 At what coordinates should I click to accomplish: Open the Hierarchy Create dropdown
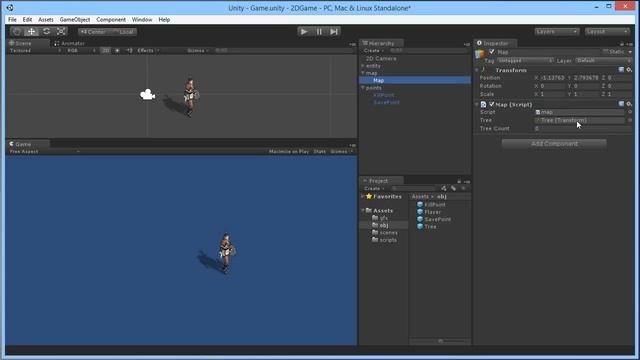(x=373, y=51)
